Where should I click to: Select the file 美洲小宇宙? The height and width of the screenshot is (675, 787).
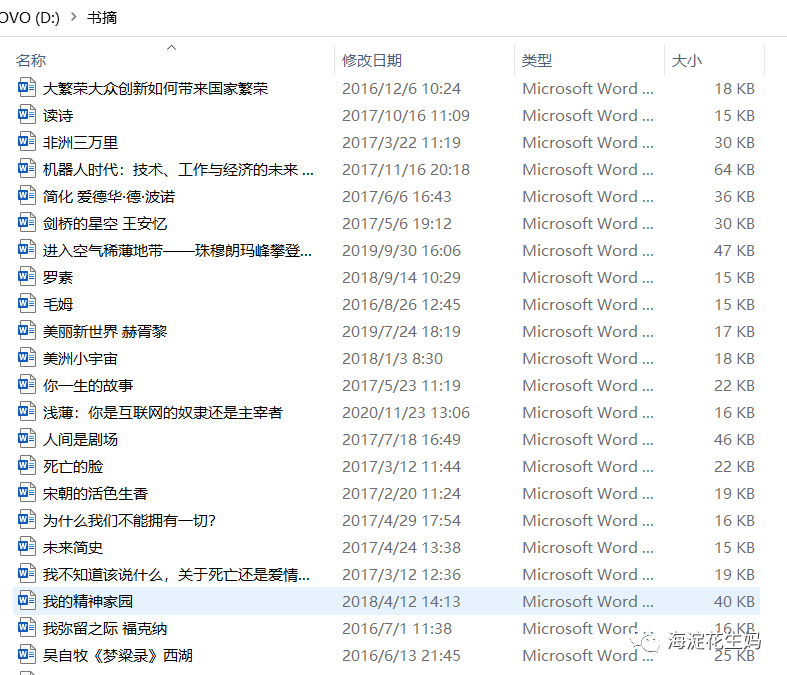point(80,359)
